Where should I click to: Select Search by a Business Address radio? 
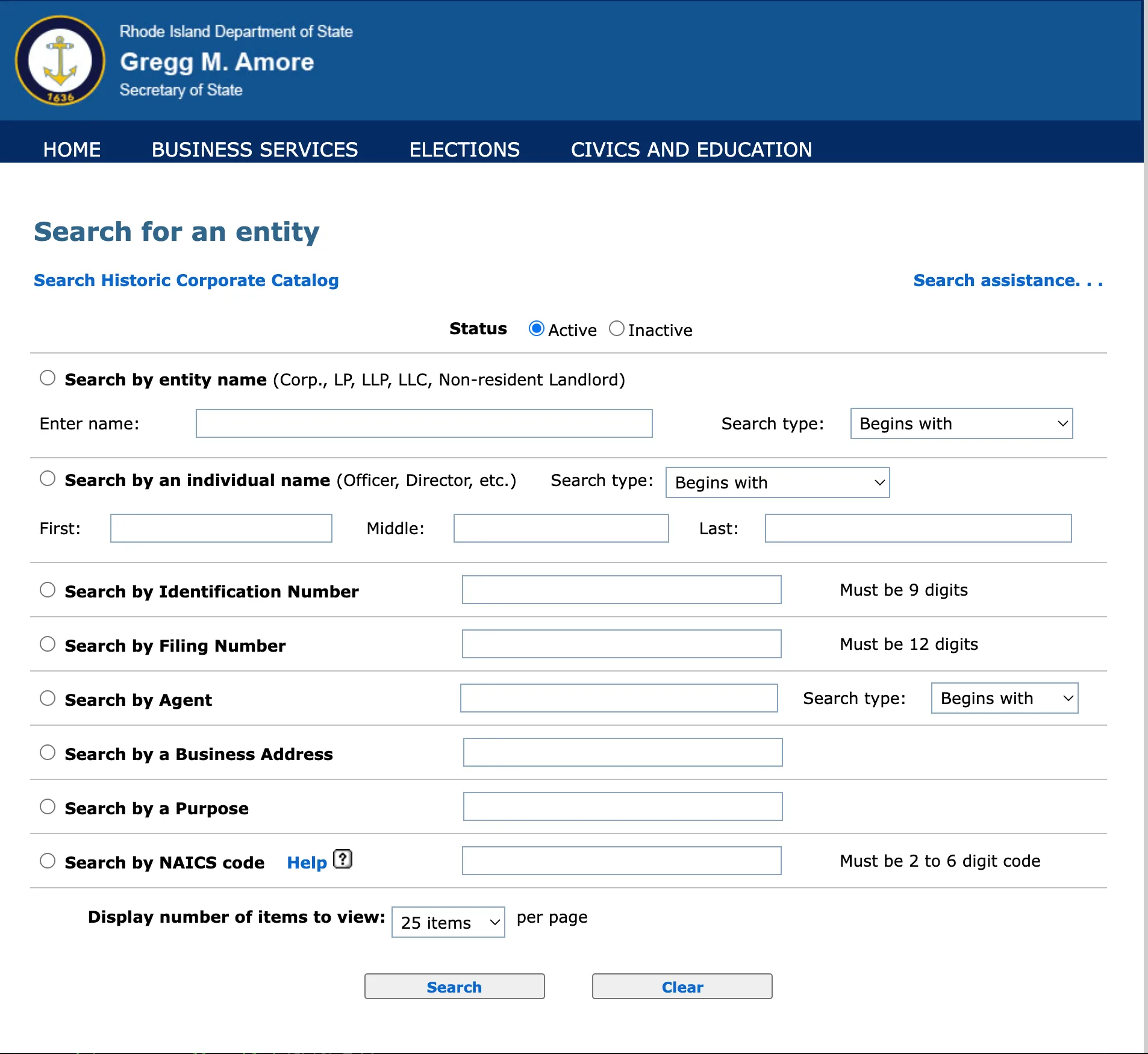[48, 753]
